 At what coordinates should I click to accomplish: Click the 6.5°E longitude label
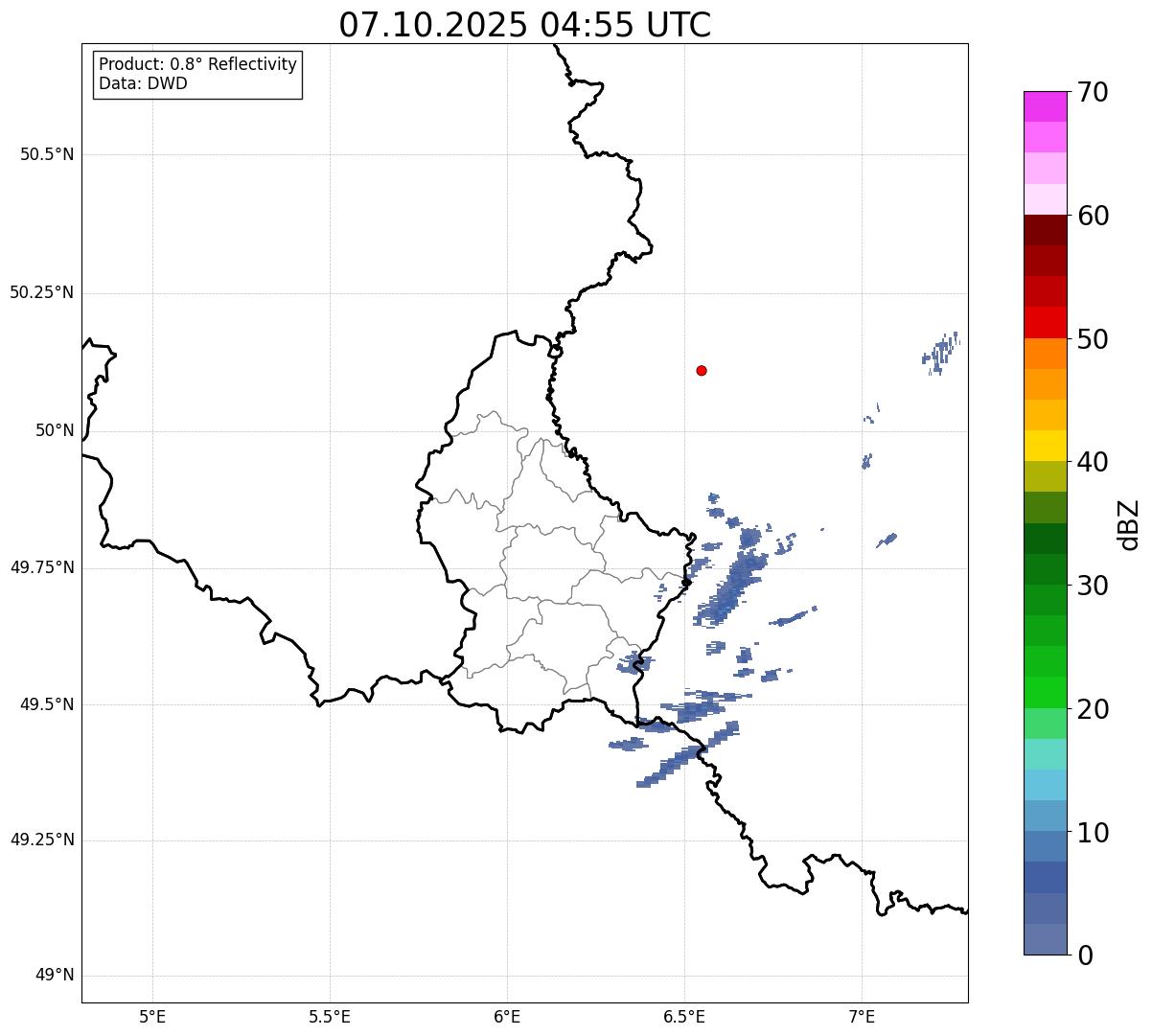(x=684, y=1016)
